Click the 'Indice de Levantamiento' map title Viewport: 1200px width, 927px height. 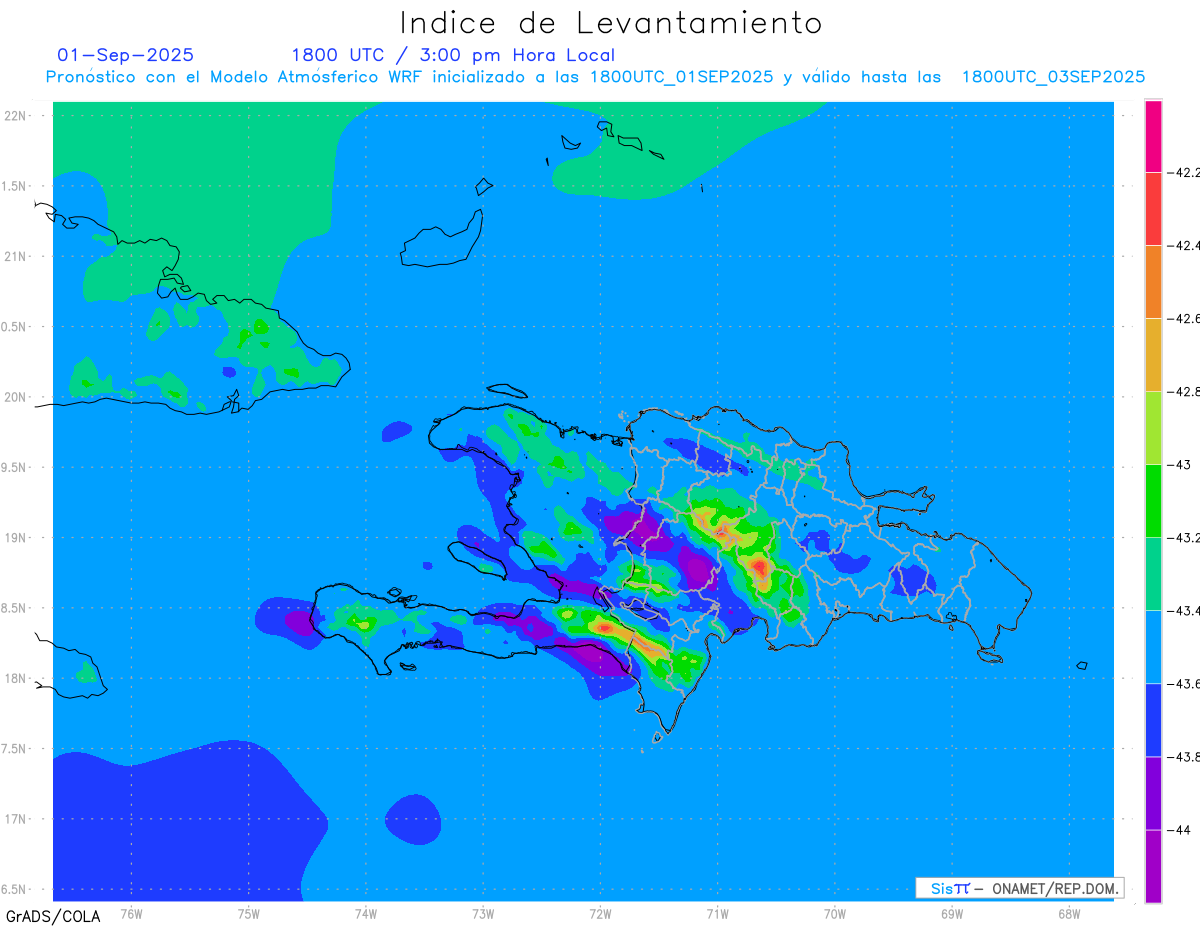611,23
